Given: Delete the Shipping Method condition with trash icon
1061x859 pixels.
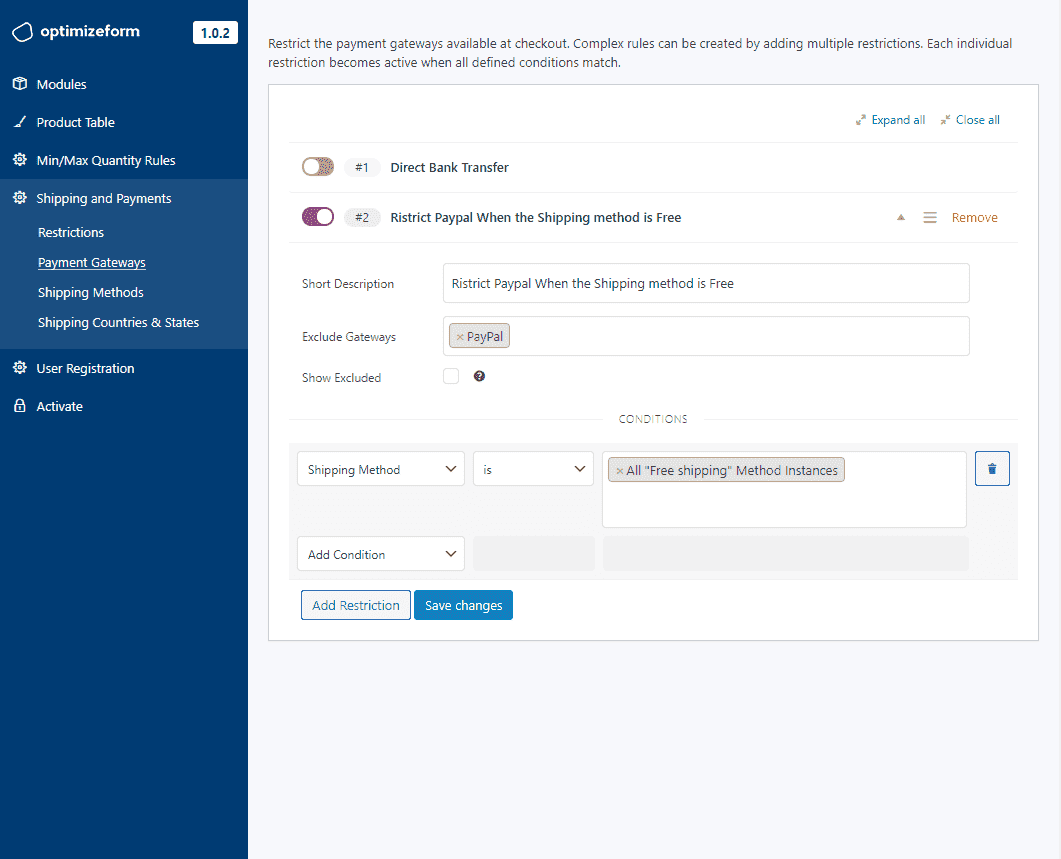Looking at the screenshot, I should pos(992,468).
